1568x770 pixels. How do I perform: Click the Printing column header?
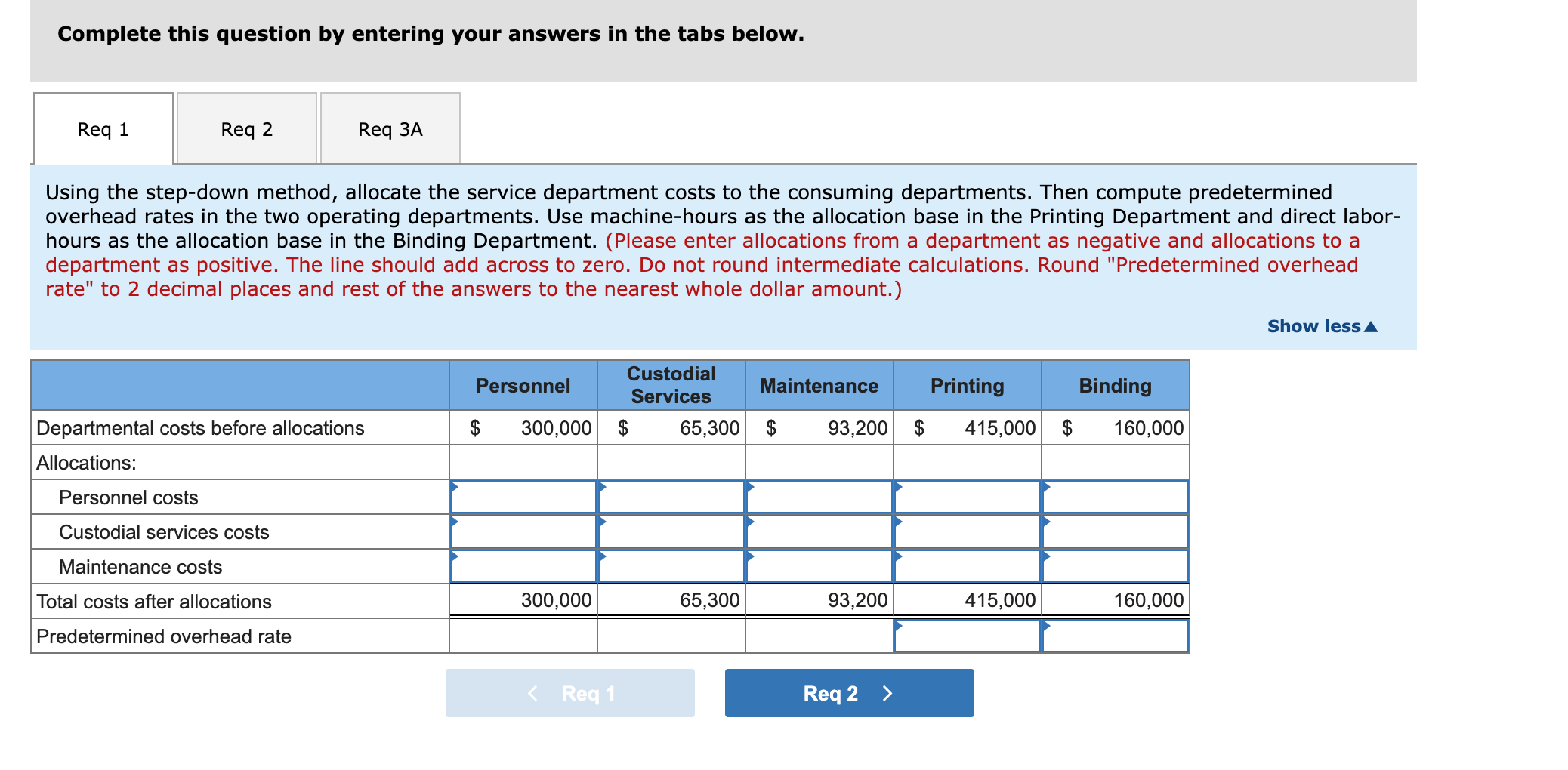968,385
